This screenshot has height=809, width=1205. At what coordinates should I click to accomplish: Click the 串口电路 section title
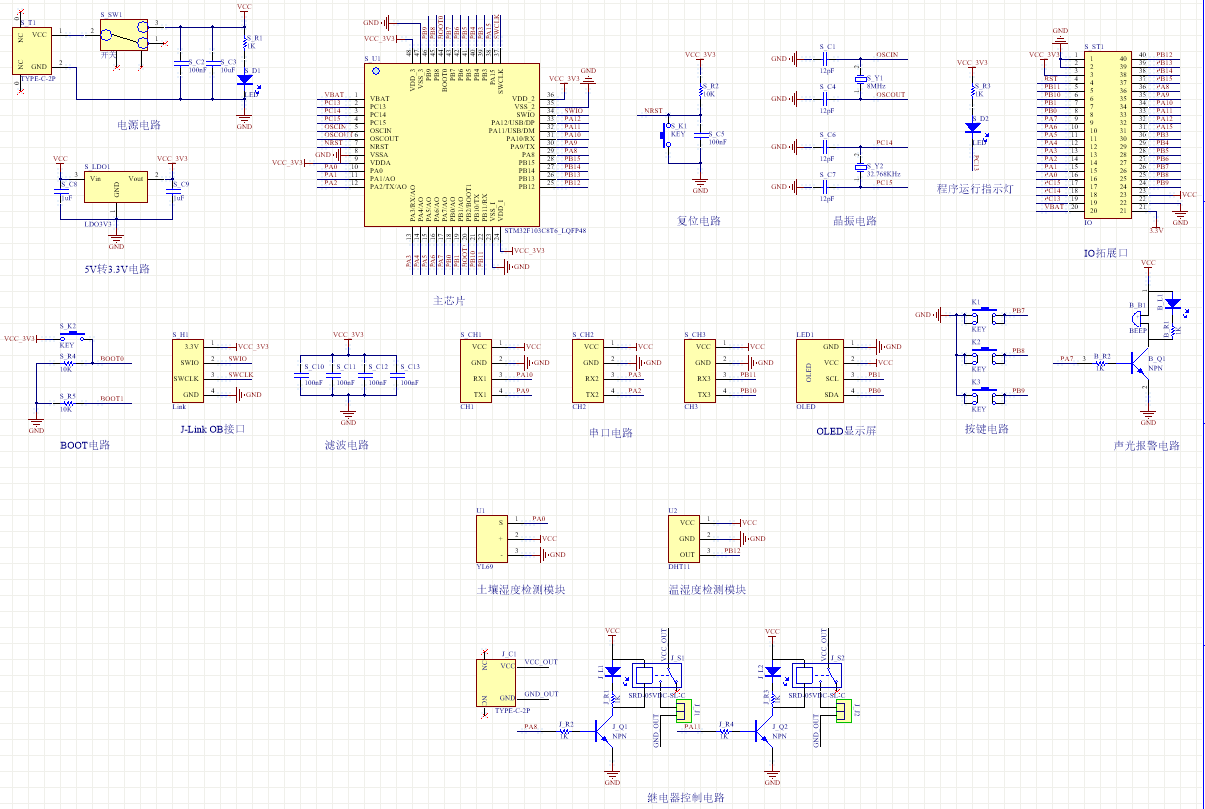point(611,433)
